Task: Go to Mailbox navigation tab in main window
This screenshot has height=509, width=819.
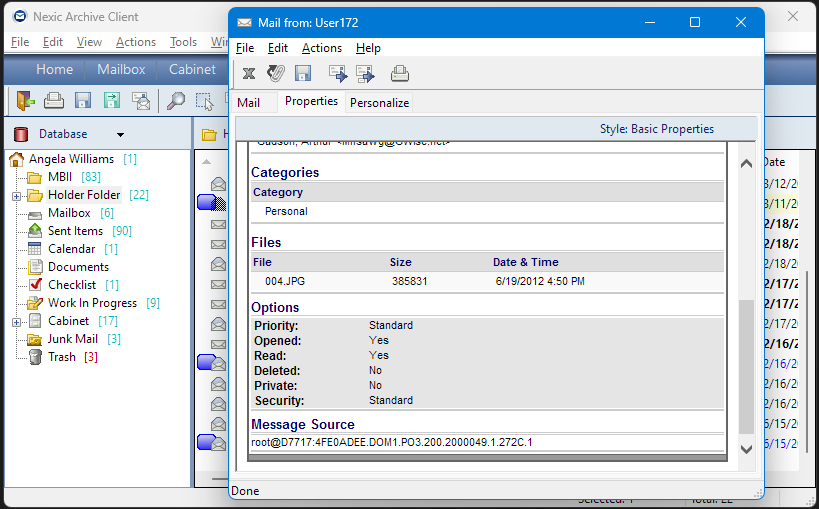Action: (x=121, y=70)
